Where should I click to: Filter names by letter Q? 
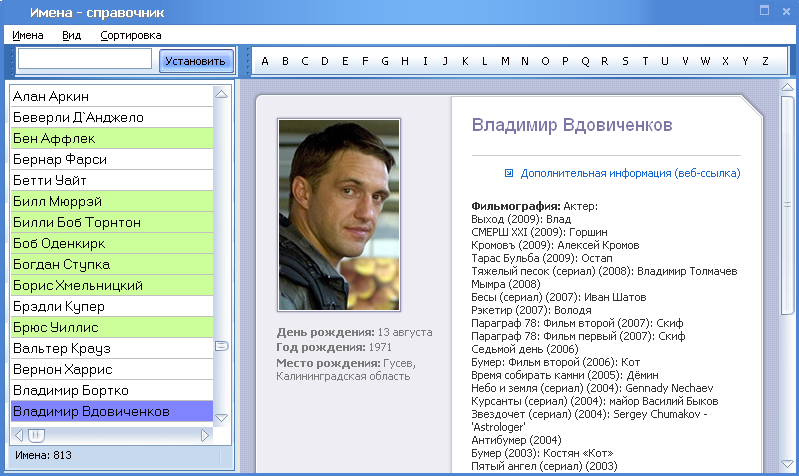coord(585,61)
